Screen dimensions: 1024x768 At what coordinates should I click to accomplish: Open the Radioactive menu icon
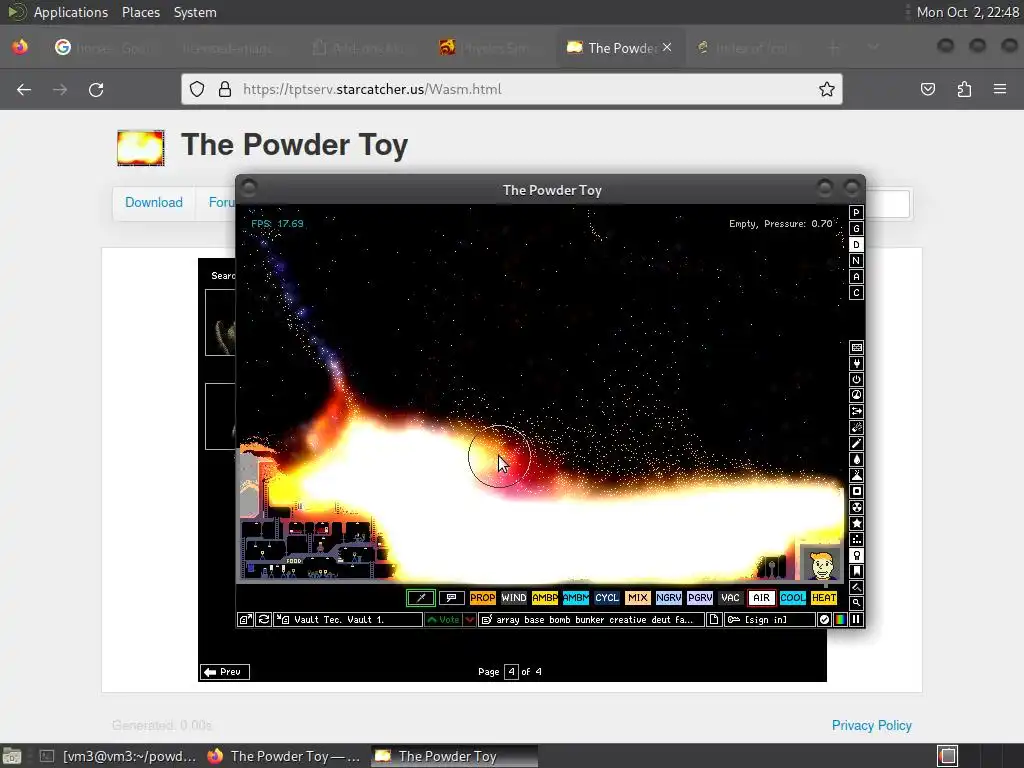tap(856, 507)
